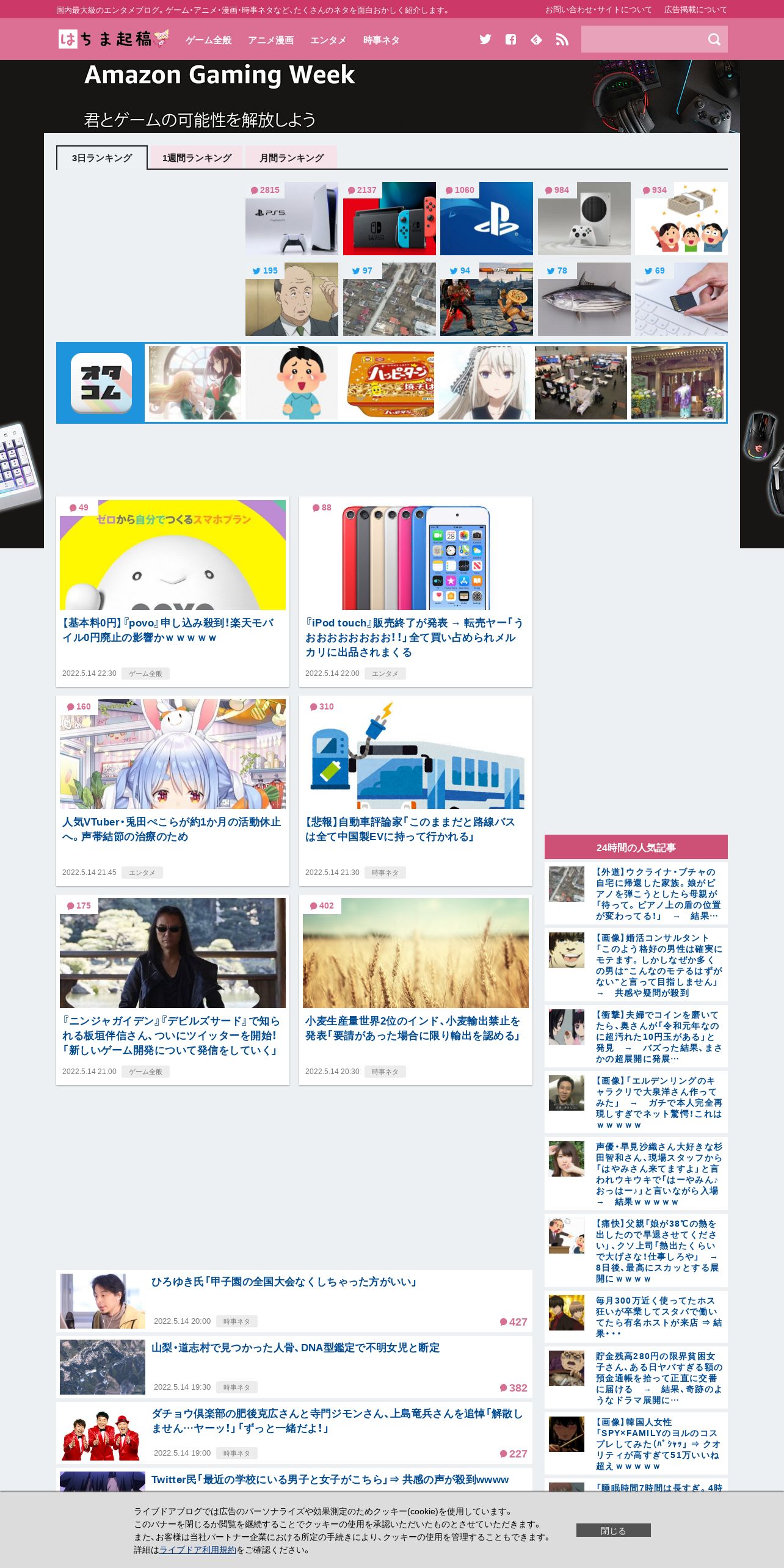Click the 427 comment count for ひろゆき article
Image resolution: width=784 pixels, height=1568 pixels.
pyautogui.click(x=514, y=1322)
